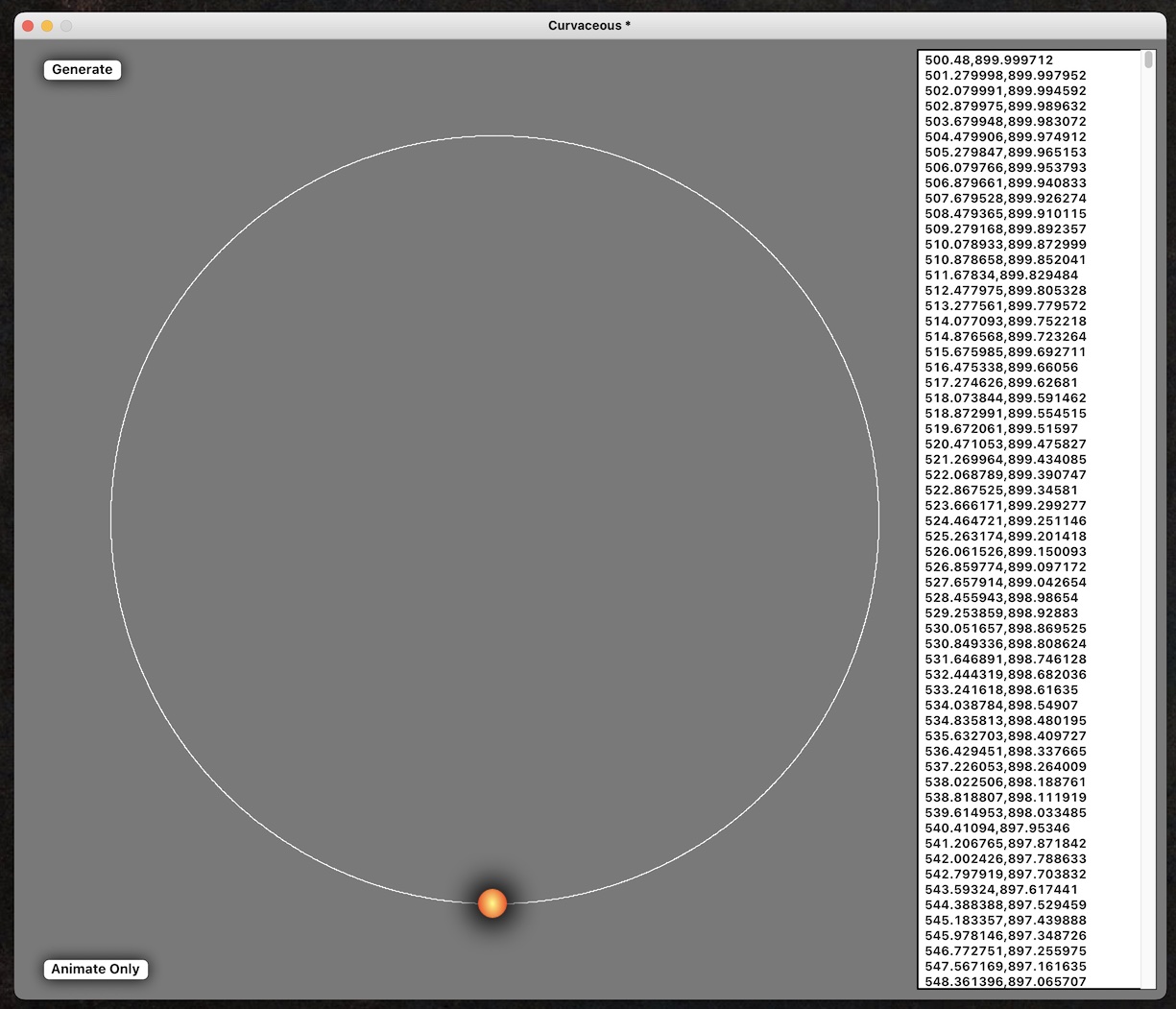Select the first row 500.48,899.999712
Viewport: 1176px width, 1009px height.
point(989,60)
